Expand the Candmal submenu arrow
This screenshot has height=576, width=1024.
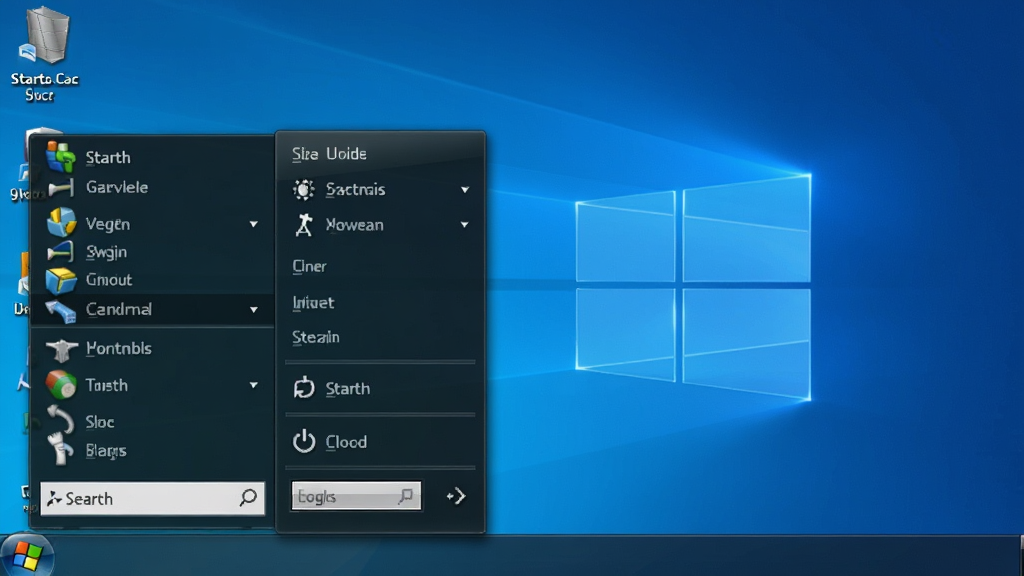253,310
